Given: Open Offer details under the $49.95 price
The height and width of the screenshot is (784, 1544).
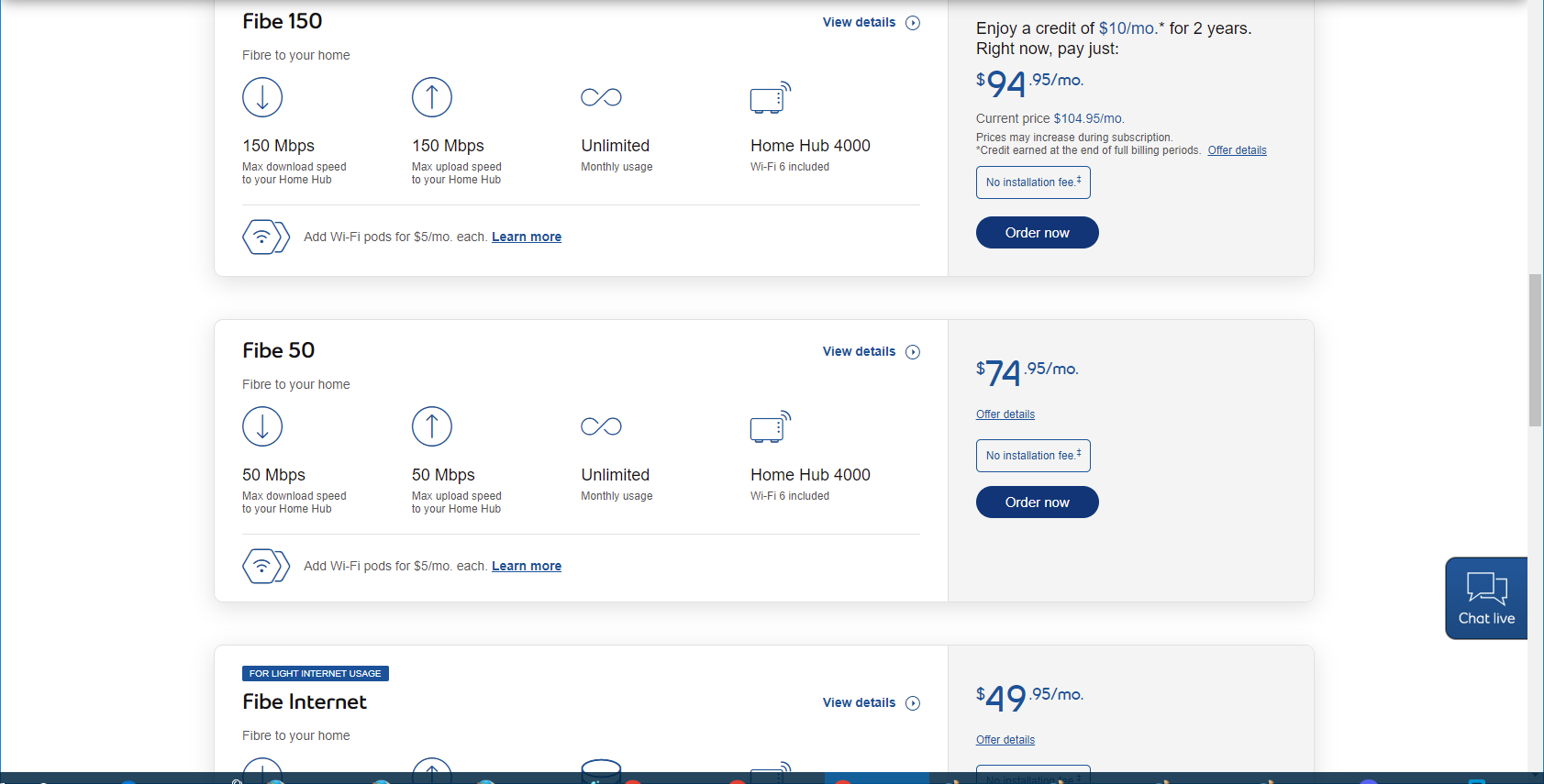Looking at the screenshot, I should (1005, 740).
